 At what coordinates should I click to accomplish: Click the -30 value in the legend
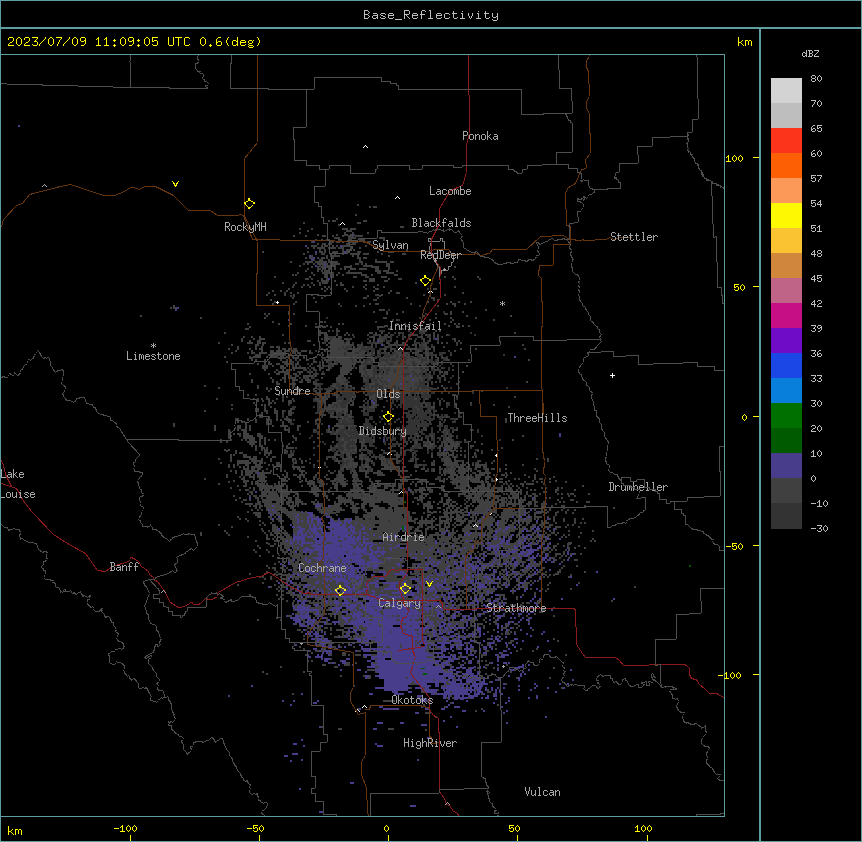pos(819,529)
